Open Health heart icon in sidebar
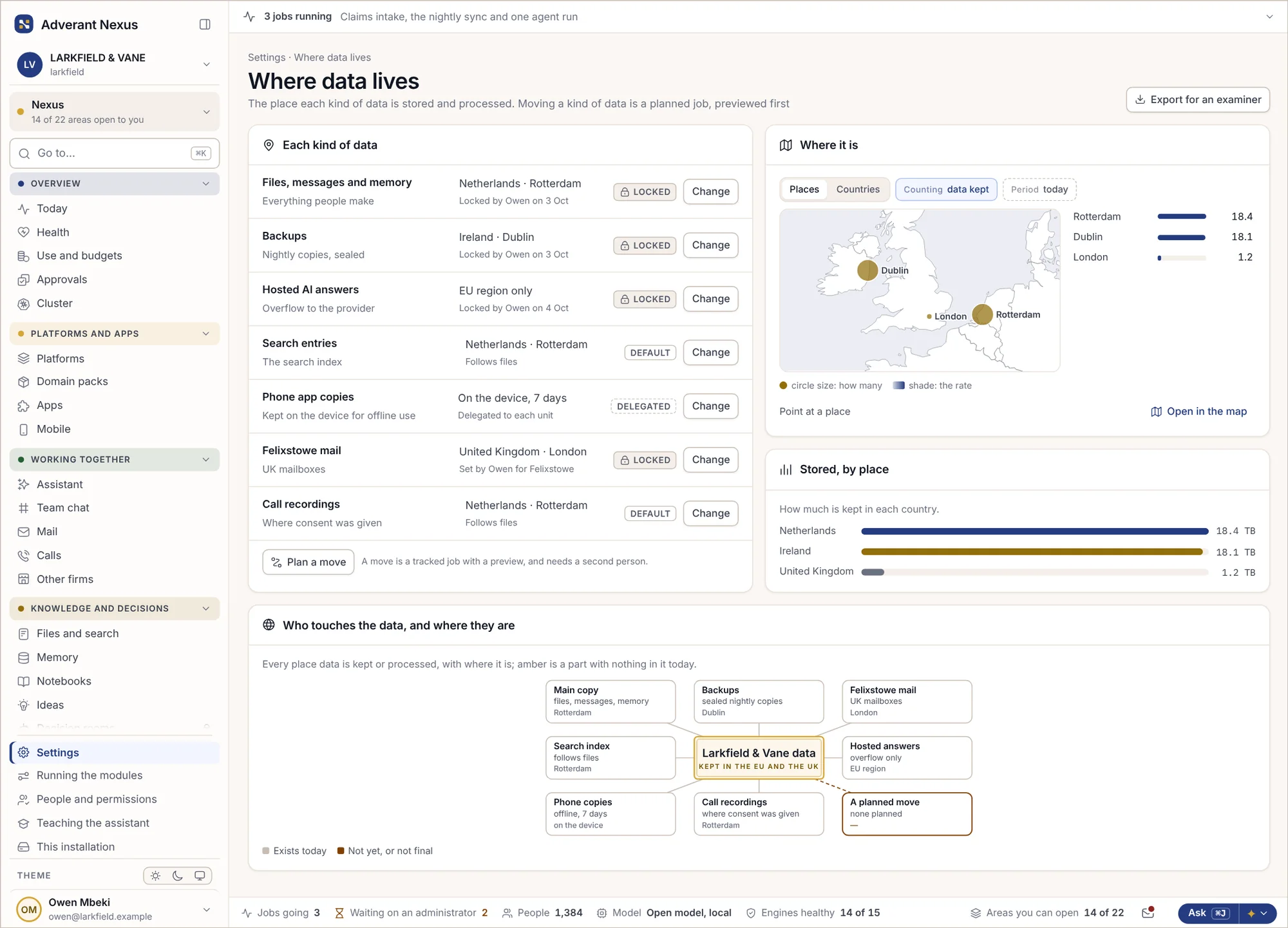1288x928 pixels. click(24, 232)
